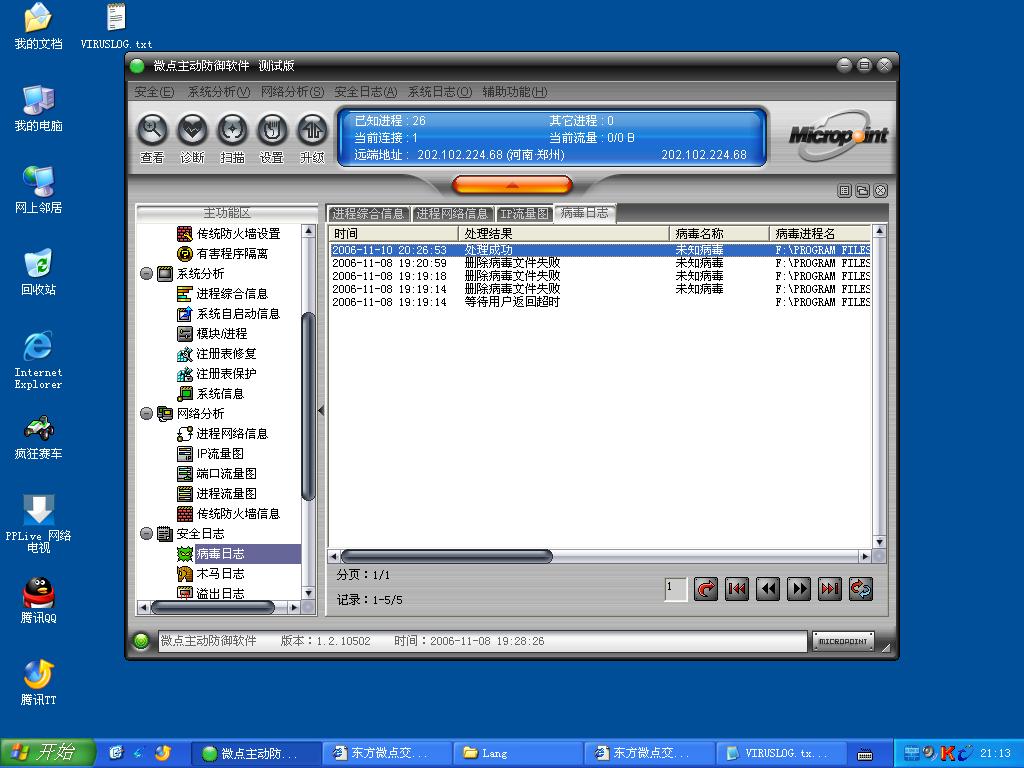The height and width of the screenshot is (768, 1024).
Task: Switch to the Lang taskbar window
Action: point(517,753)
